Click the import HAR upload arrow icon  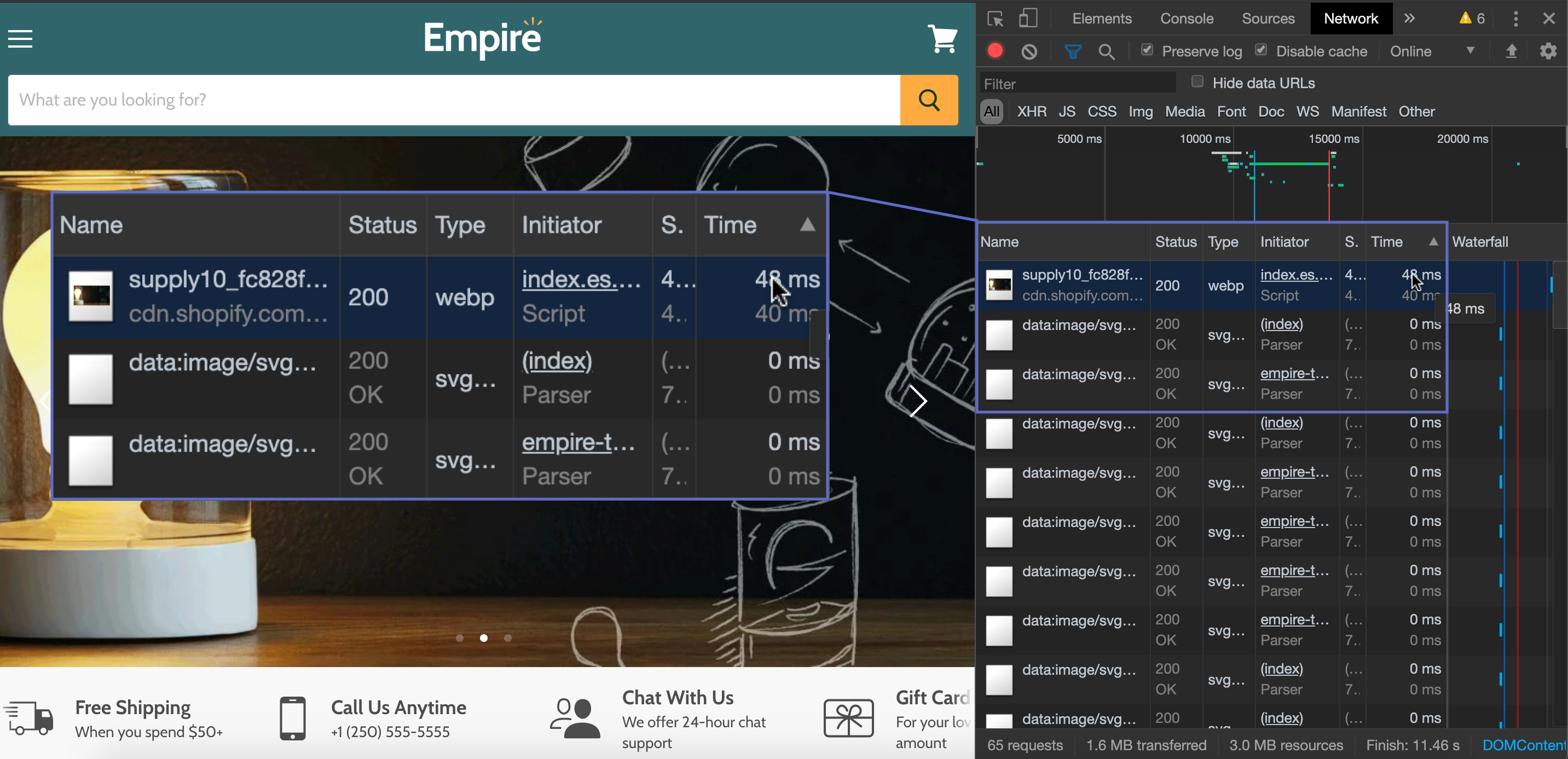coord(1511,51)
